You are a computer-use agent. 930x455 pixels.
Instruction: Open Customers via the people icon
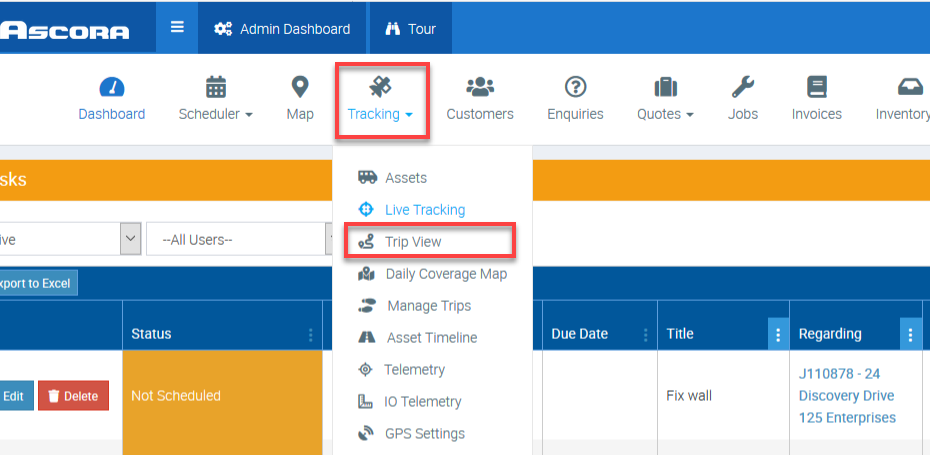tap(480, 87)
